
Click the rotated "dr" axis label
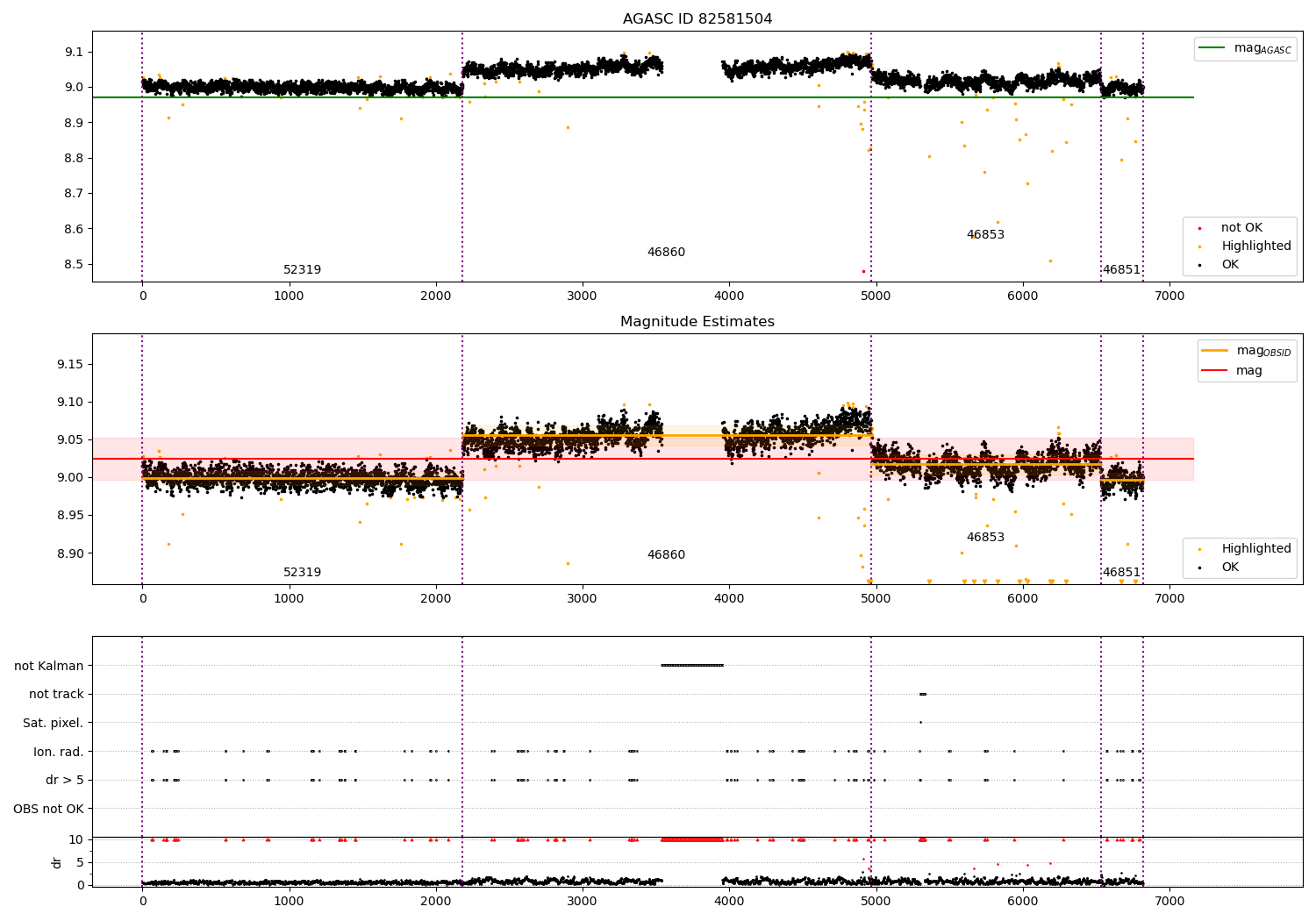(57, 862)
